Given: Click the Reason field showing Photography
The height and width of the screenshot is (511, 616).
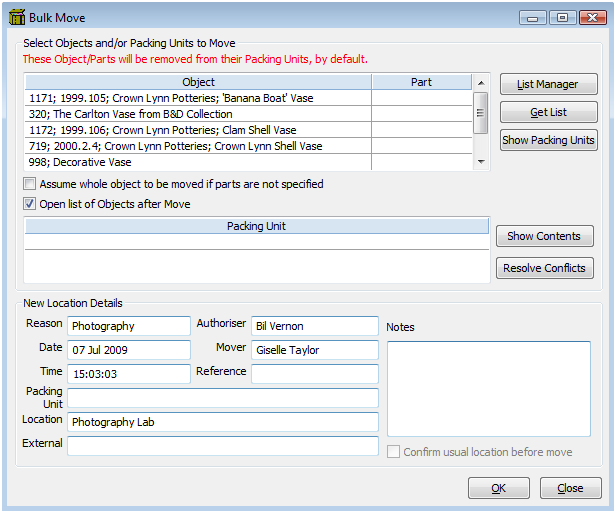Looking at the screenshot, I should coord(129,326).
